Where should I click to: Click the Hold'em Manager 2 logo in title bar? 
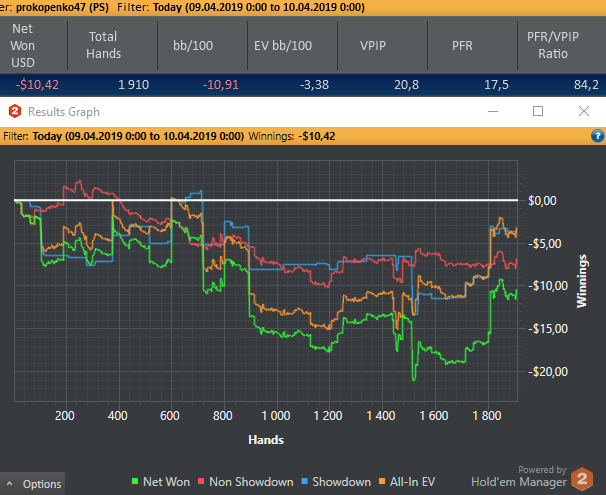coord(15,112)
